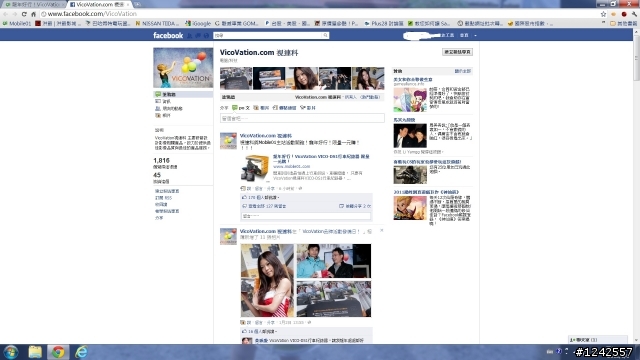Viewport: 640px width, 360px height.
Task: Dismiss the second post with its X
Action: (382, 231)
